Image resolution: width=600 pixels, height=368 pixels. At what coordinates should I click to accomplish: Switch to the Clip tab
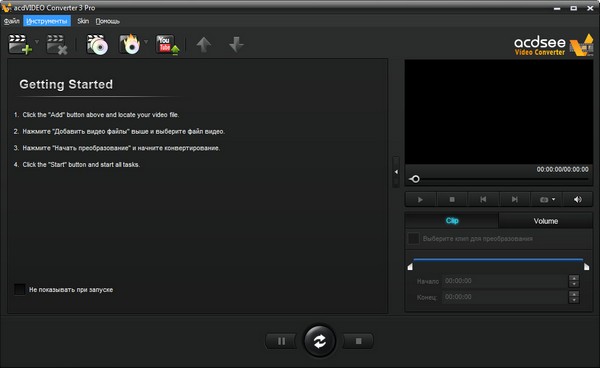pyautogui.click(x=452, y=221)
